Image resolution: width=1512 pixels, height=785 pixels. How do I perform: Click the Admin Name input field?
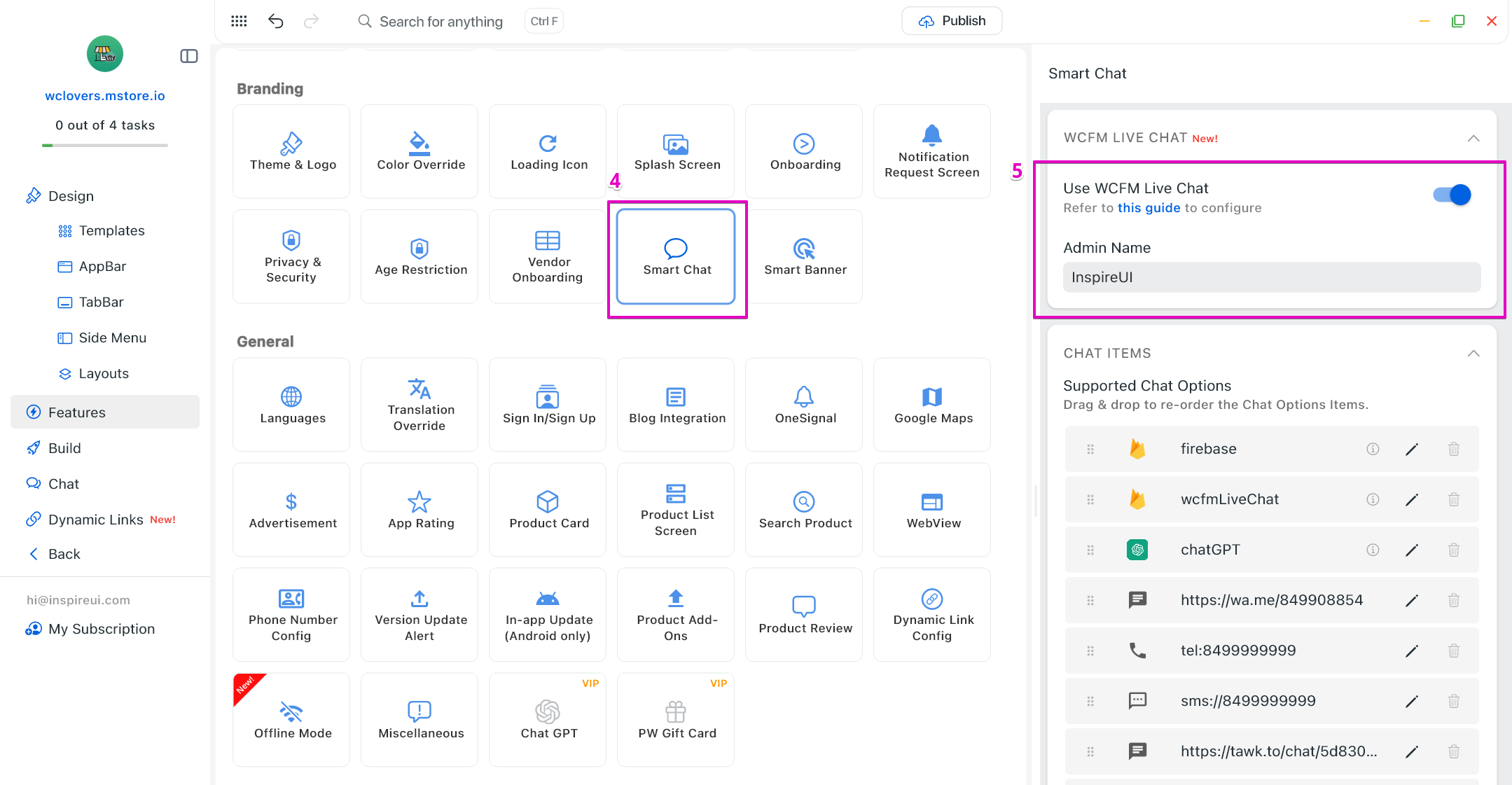tap(1271, 277)
